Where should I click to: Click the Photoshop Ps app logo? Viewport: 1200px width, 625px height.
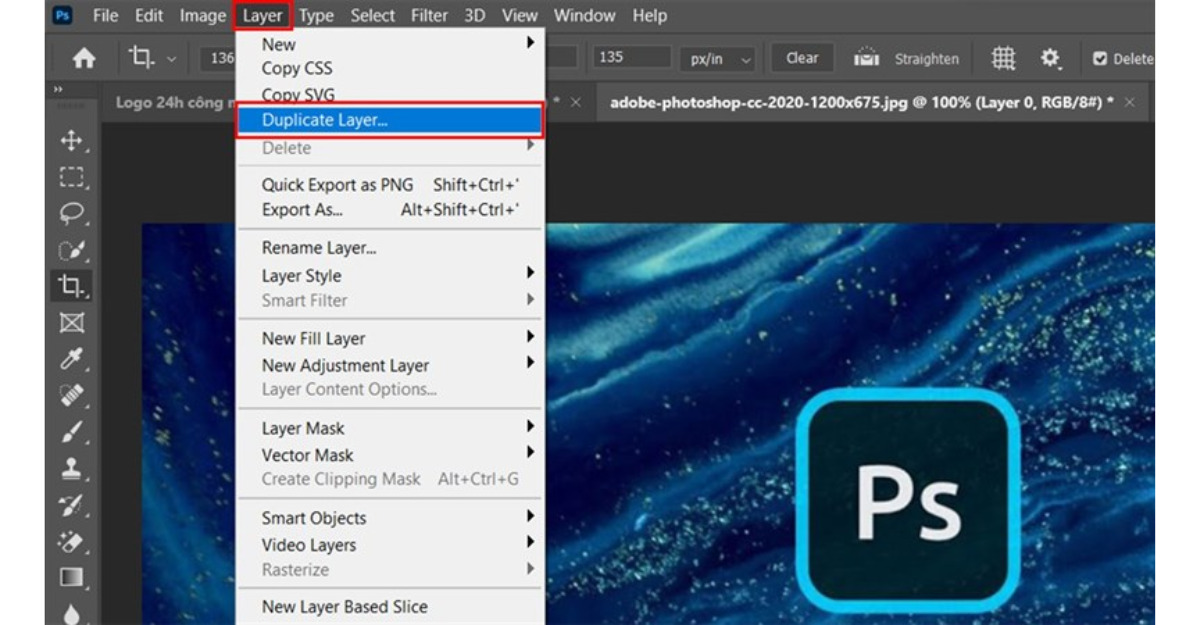coord(62,16)
